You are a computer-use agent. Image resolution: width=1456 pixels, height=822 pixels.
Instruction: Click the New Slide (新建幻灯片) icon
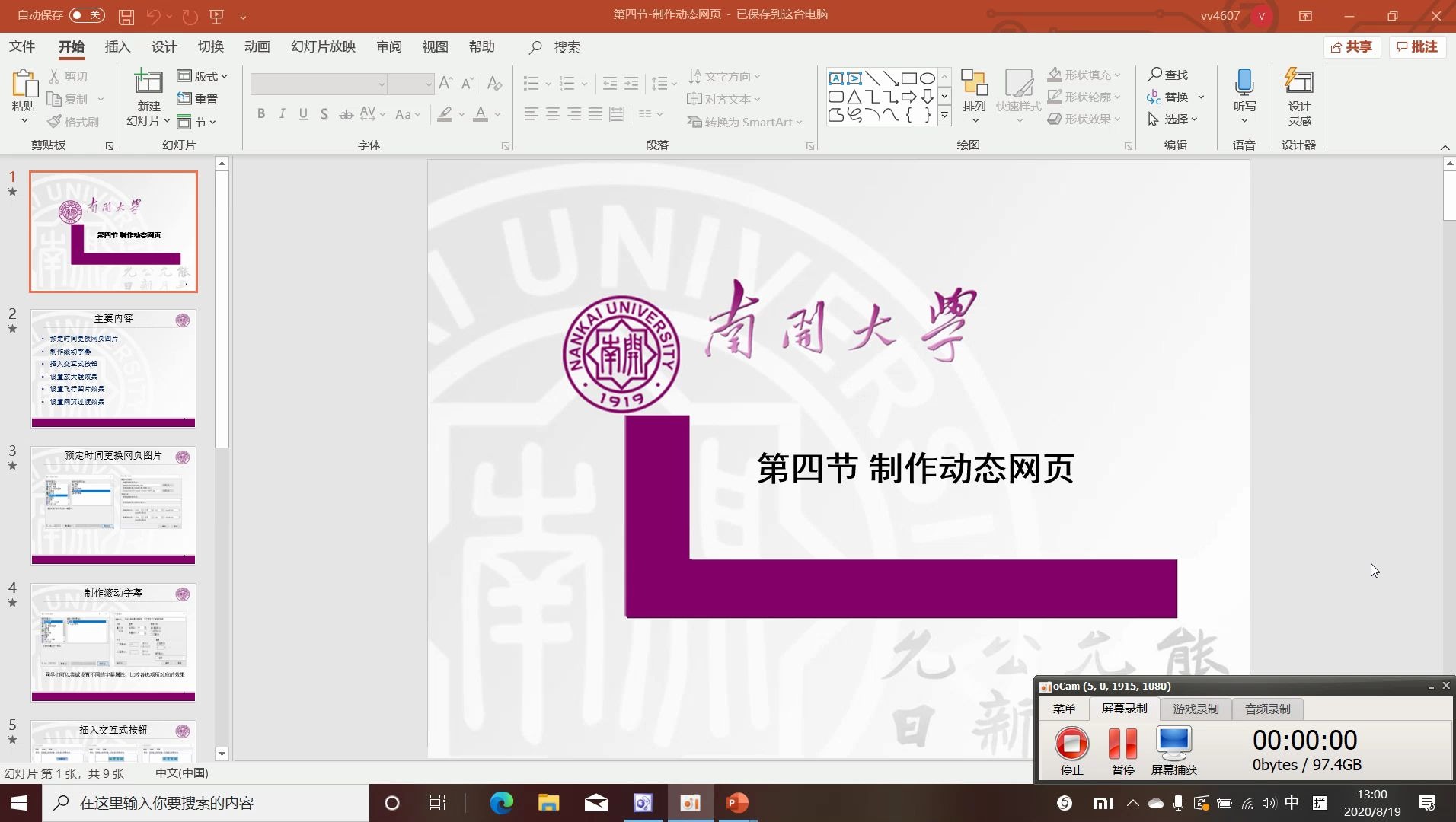coord(148,81)
